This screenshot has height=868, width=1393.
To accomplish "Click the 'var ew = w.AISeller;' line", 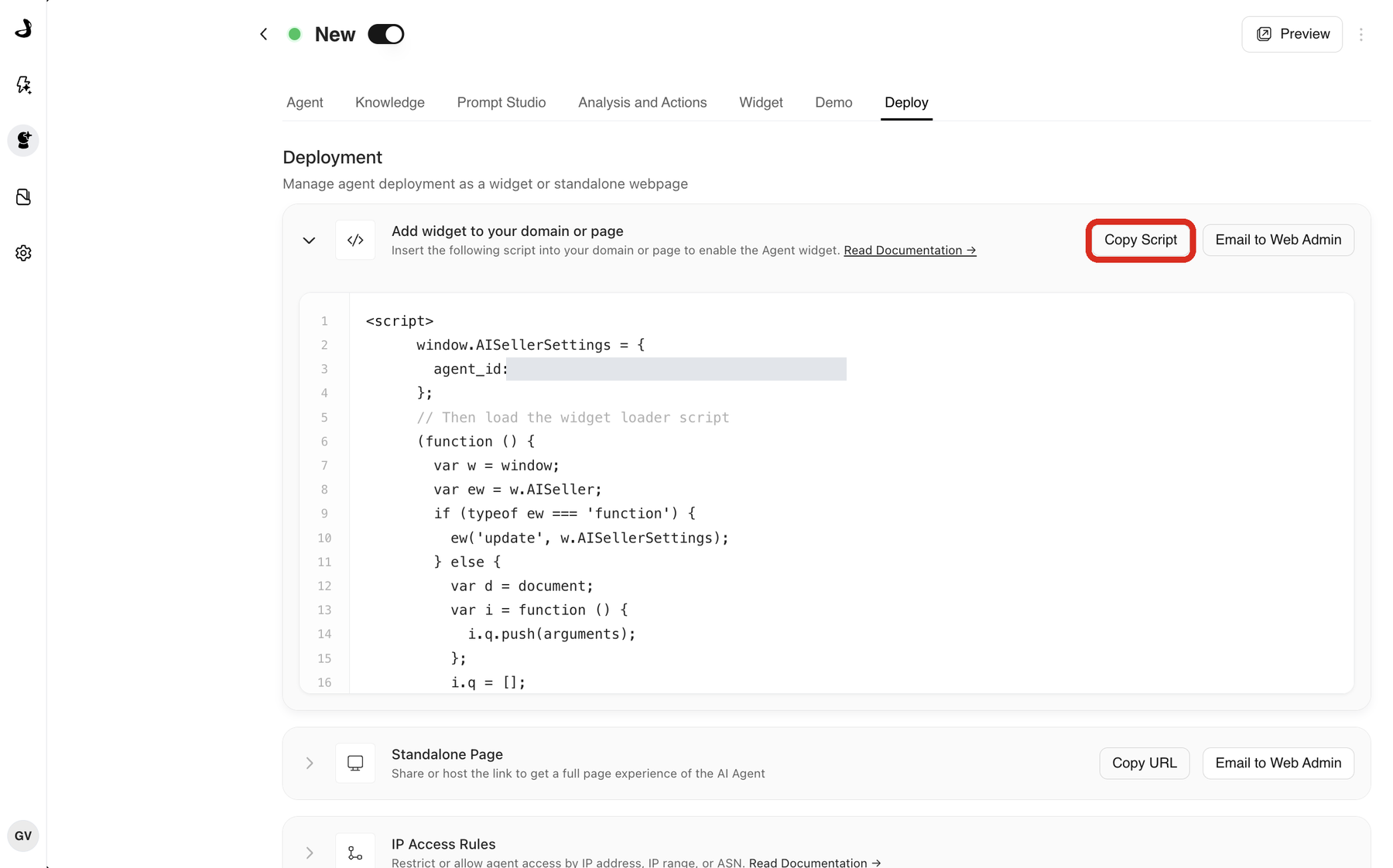I will click(518, 490).
